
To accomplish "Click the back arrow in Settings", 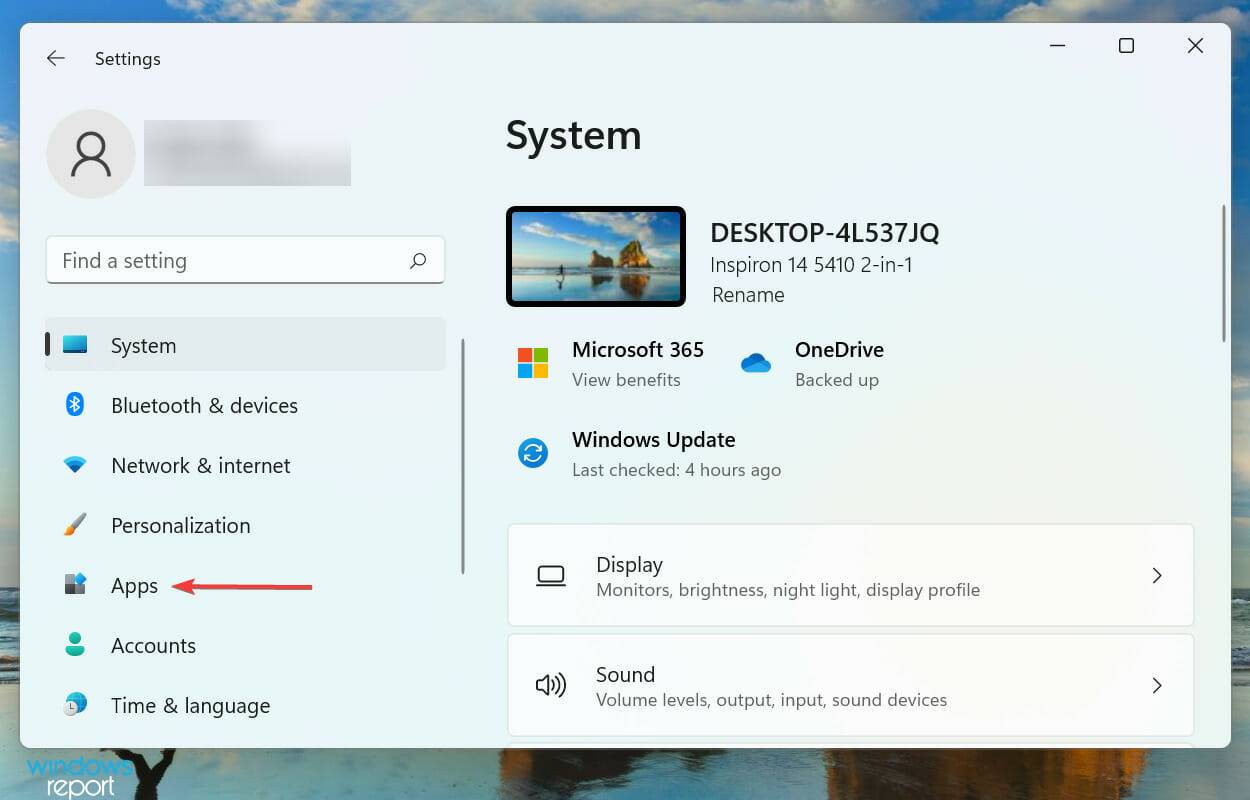I will pyautogui.click(x=55, y=58).
